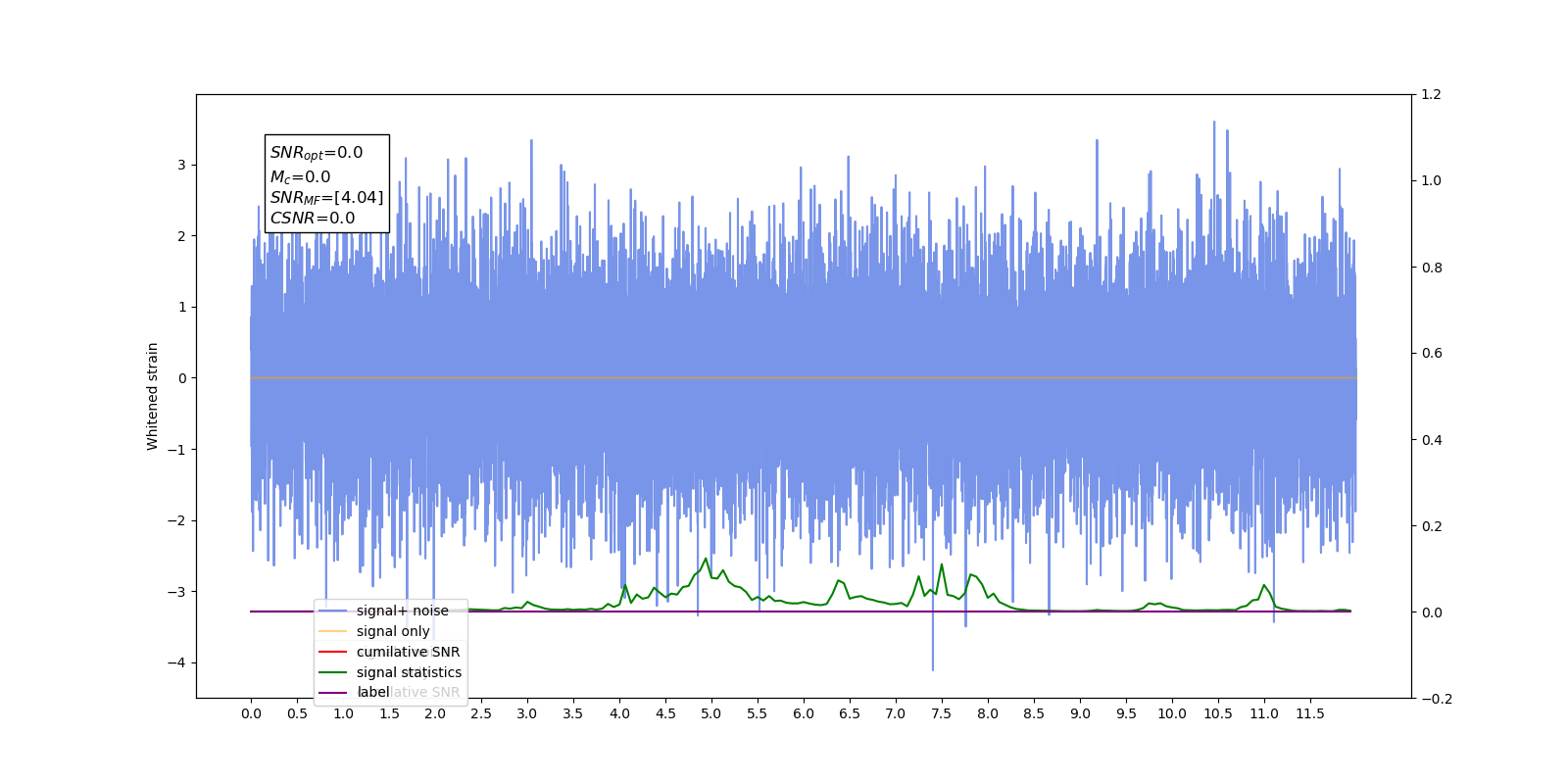Viewport: 1568px width, 784px height.
Task: Click the x-axis tick label 10.0
Action: pyautogui.click(x=1172, y=713)
